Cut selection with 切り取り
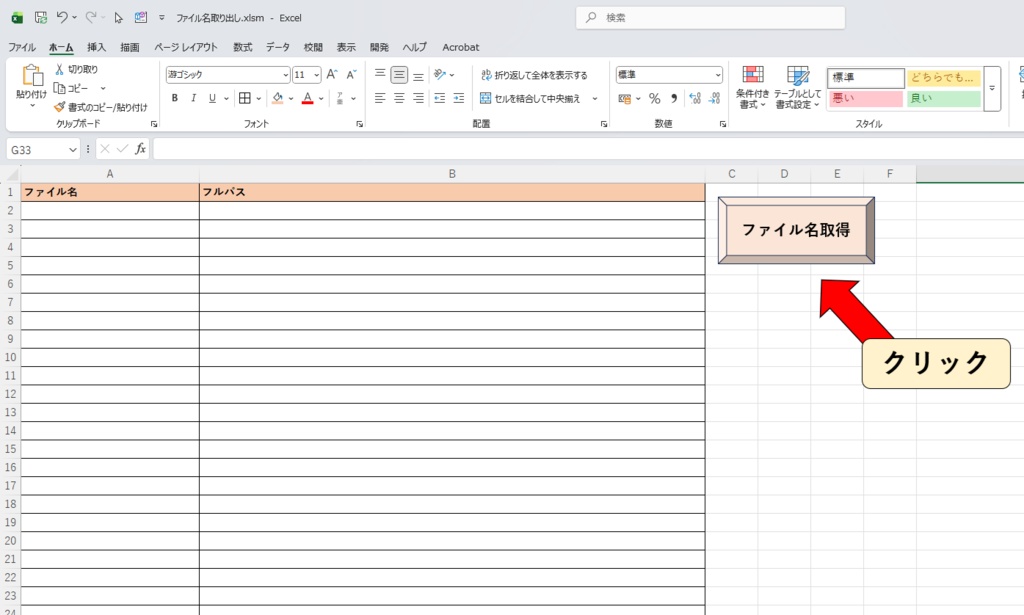Screen dimensions: 1024x615 [x=76, y=69]
